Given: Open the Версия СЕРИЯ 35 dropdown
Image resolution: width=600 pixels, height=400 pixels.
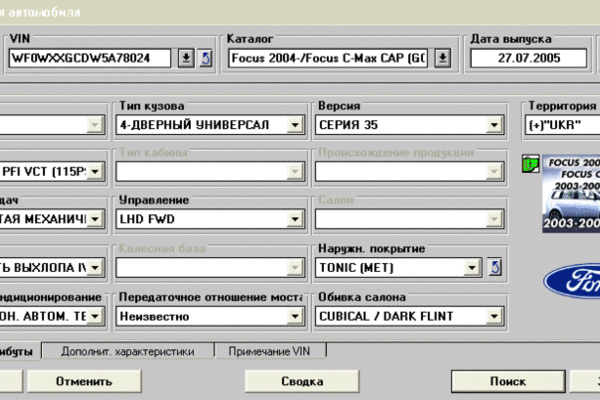Looking at the screenshot, I should point(494,125).
